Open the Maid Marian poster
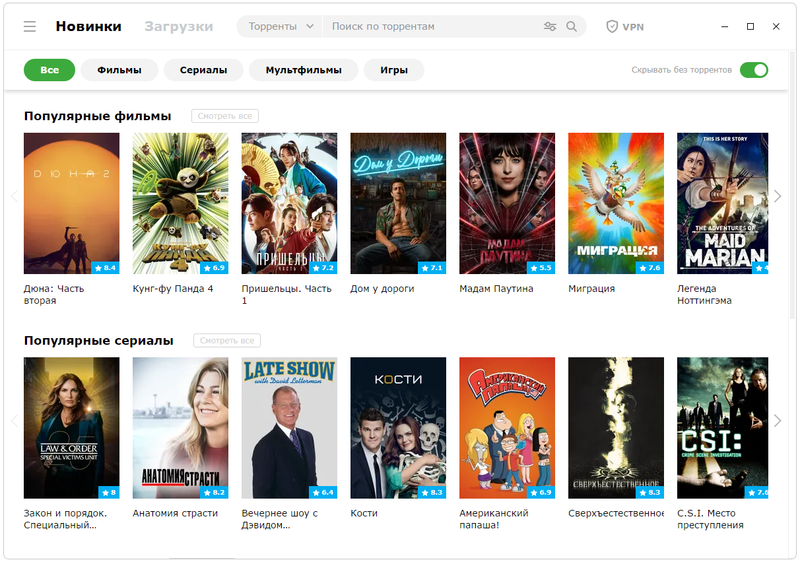This screenshot has width=800, height=564. (x=722, y=203)
